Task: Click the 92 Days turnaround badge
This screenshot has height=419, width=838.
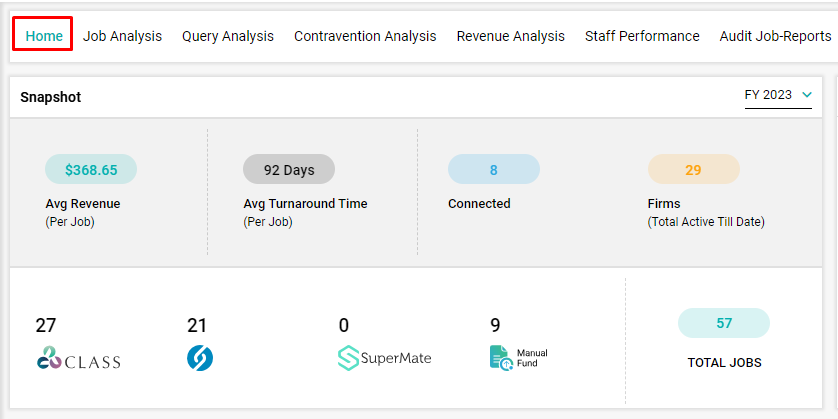Action: 289,169
